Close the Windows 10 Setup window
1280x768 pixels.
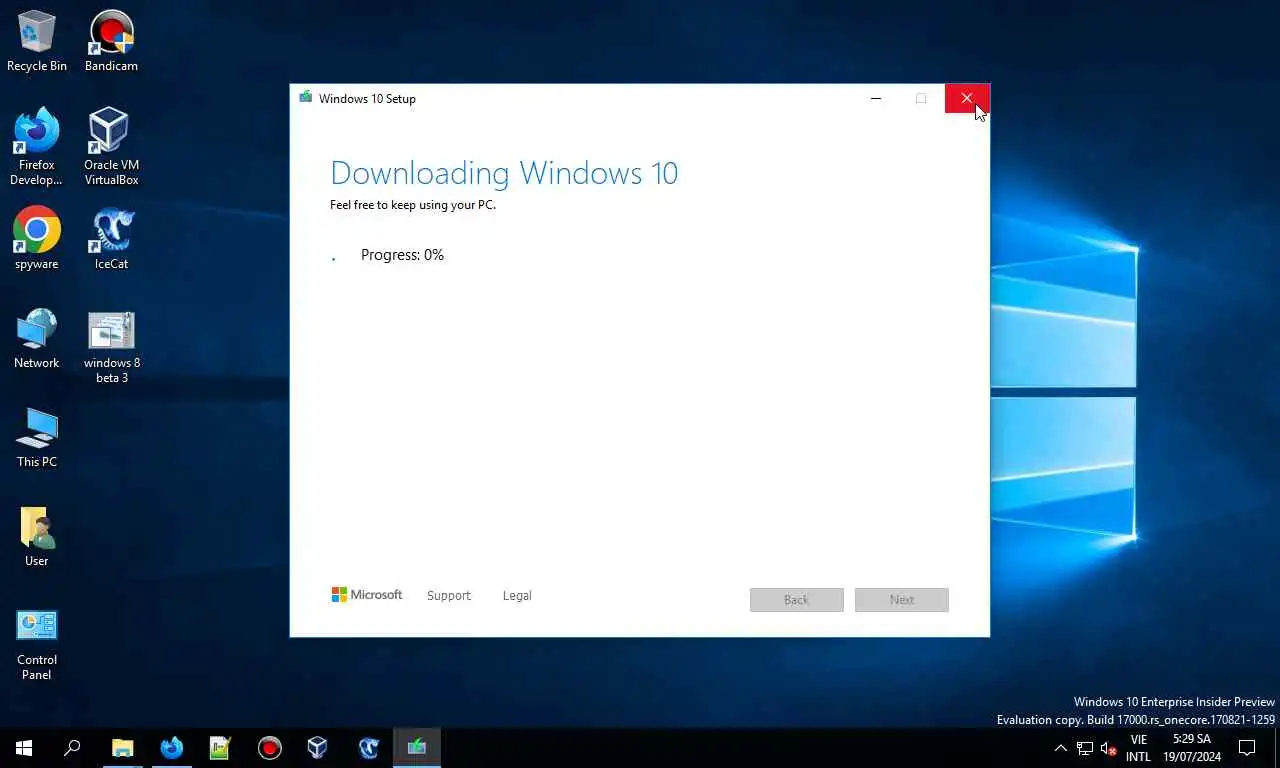pos(967,98)
